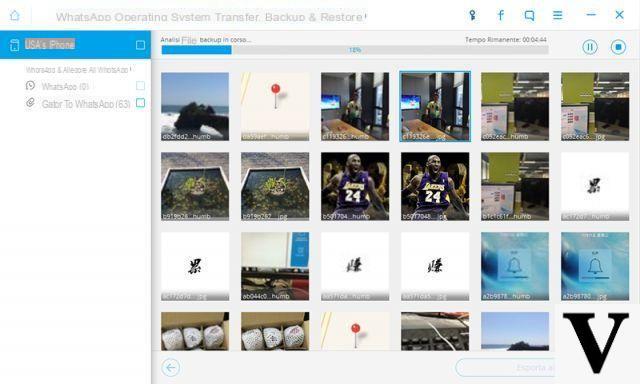Close the application window
The width and height of the screenshot is (640, 384).
click(619, 15)
